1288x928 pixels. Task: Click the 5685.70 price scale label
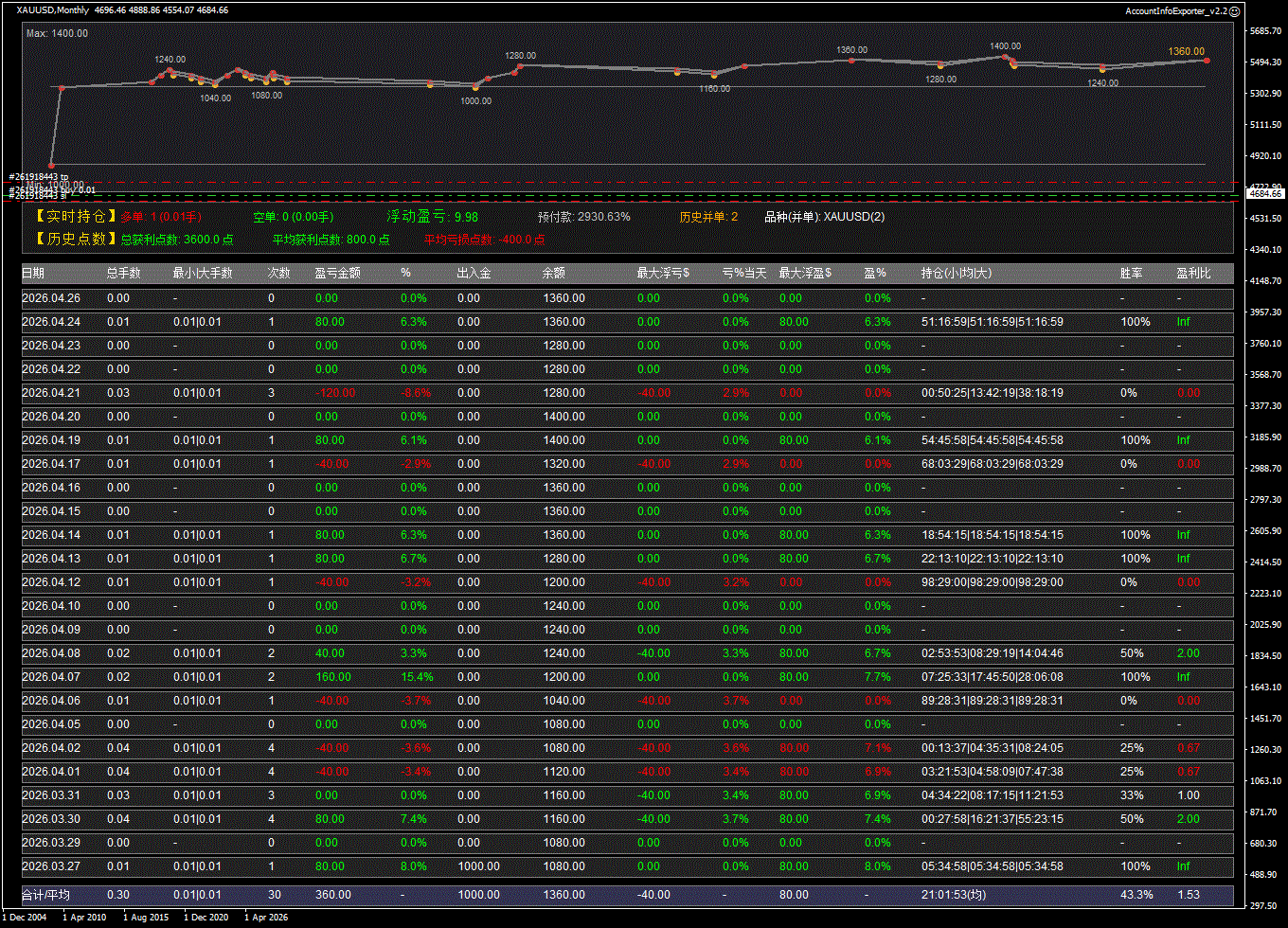pyautogui.click(x=1265, y=31)
